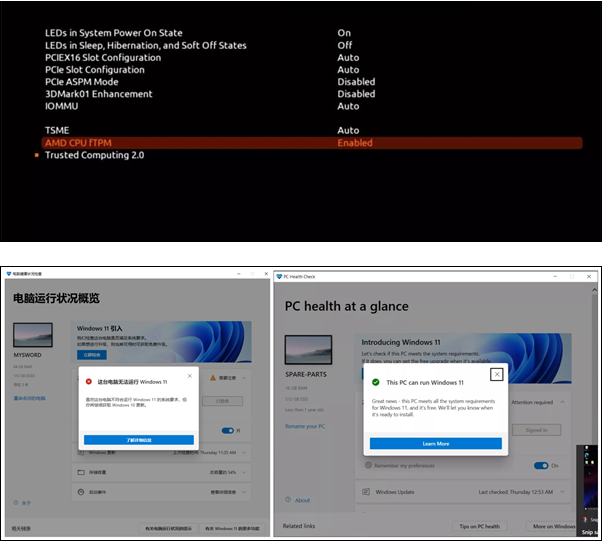Click the SPARE-PARTS PC thumbnail
This screenshot has height=543, width=603.
tap(308, 350)
